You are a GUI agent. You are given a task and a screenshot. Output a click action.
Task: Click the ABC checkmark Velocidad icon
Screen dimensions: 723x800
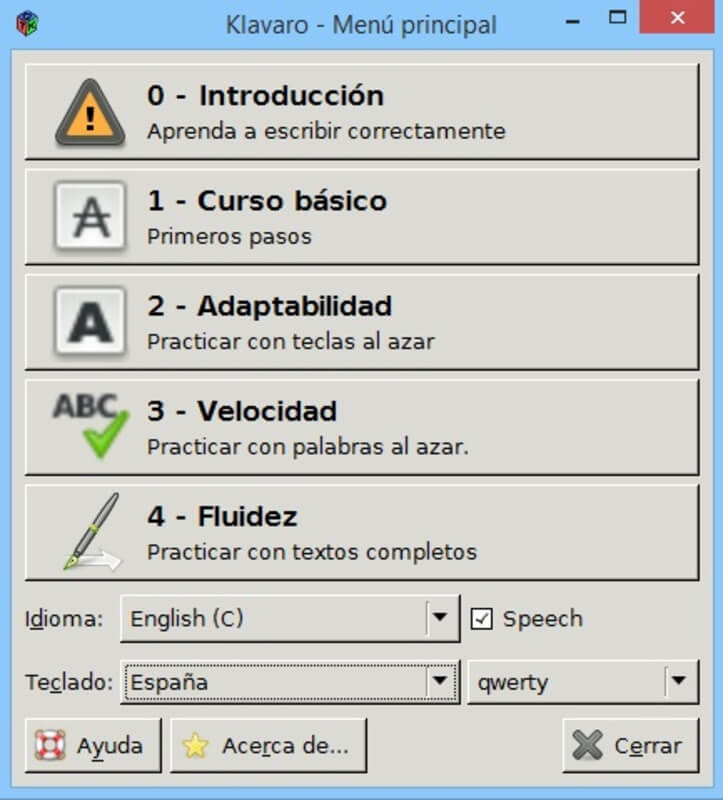pyautogui.click(x=90, y=426)
